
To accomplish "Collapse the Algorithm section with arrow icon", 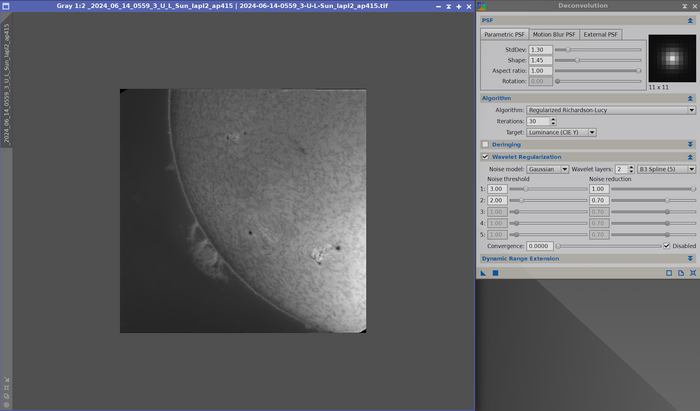I will click(690, 98).
